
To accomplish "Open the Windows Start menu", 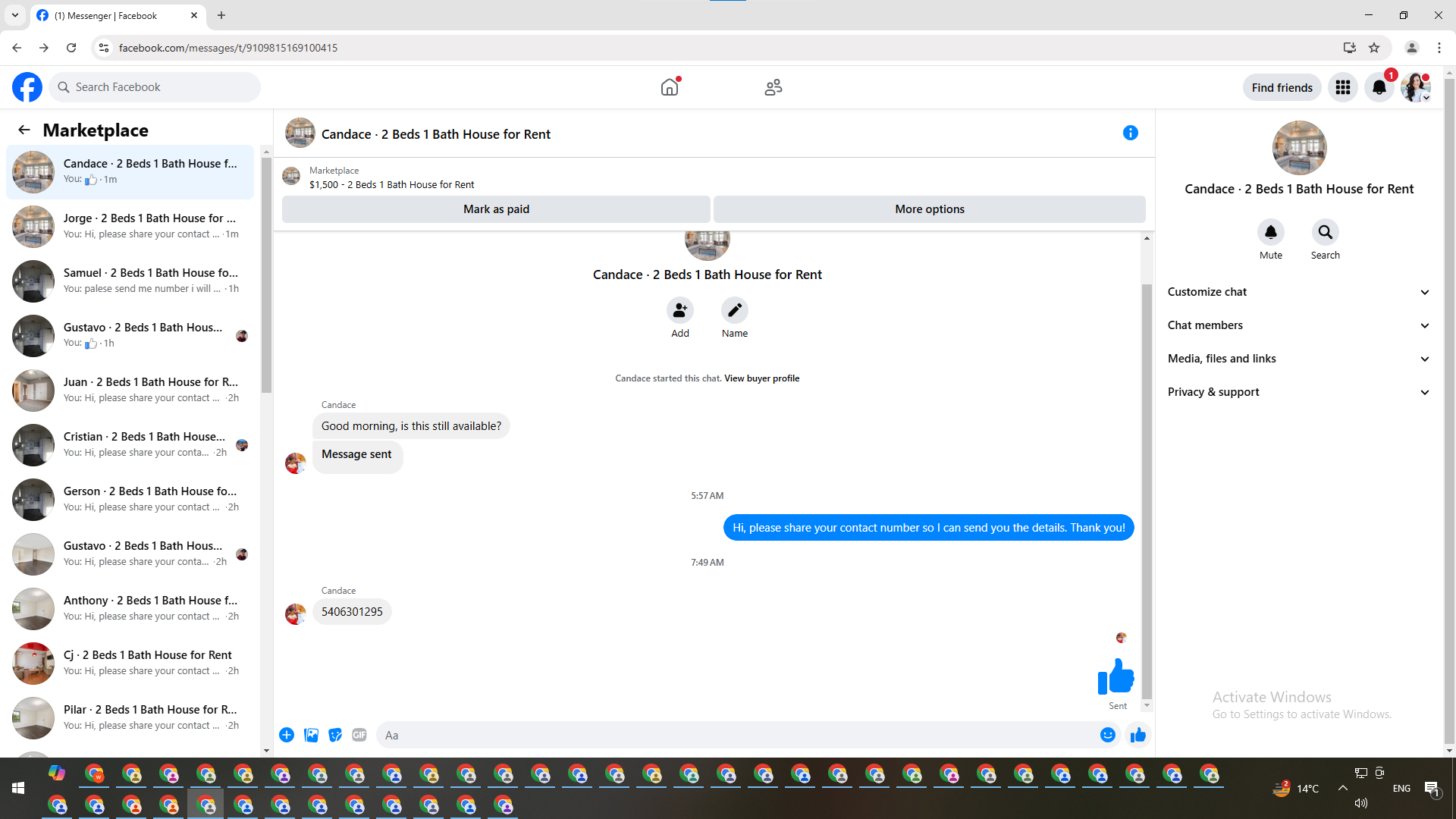I will [x=18, y=789].
